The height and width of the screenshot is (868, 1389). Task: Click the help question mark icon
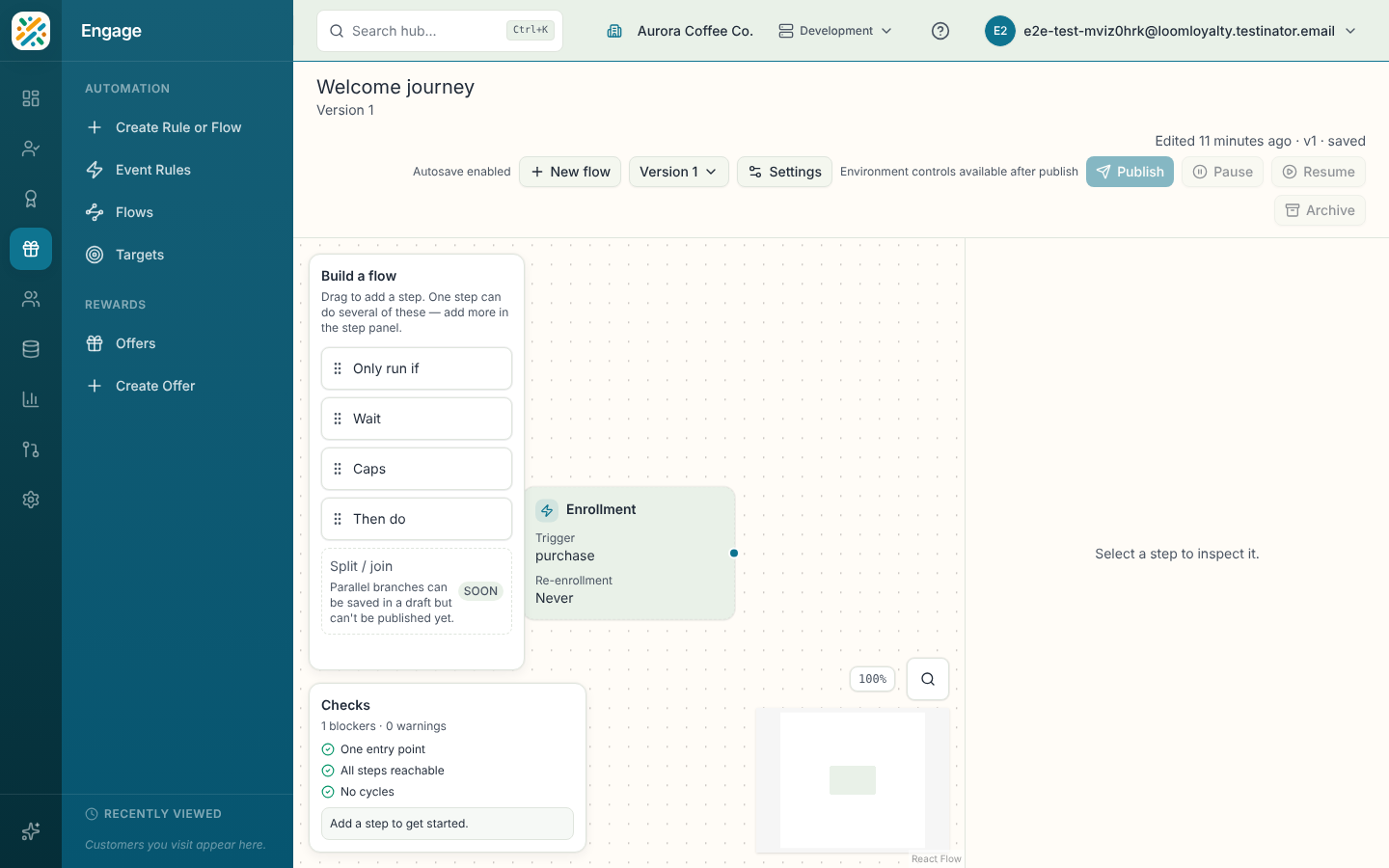click(940, 31)
